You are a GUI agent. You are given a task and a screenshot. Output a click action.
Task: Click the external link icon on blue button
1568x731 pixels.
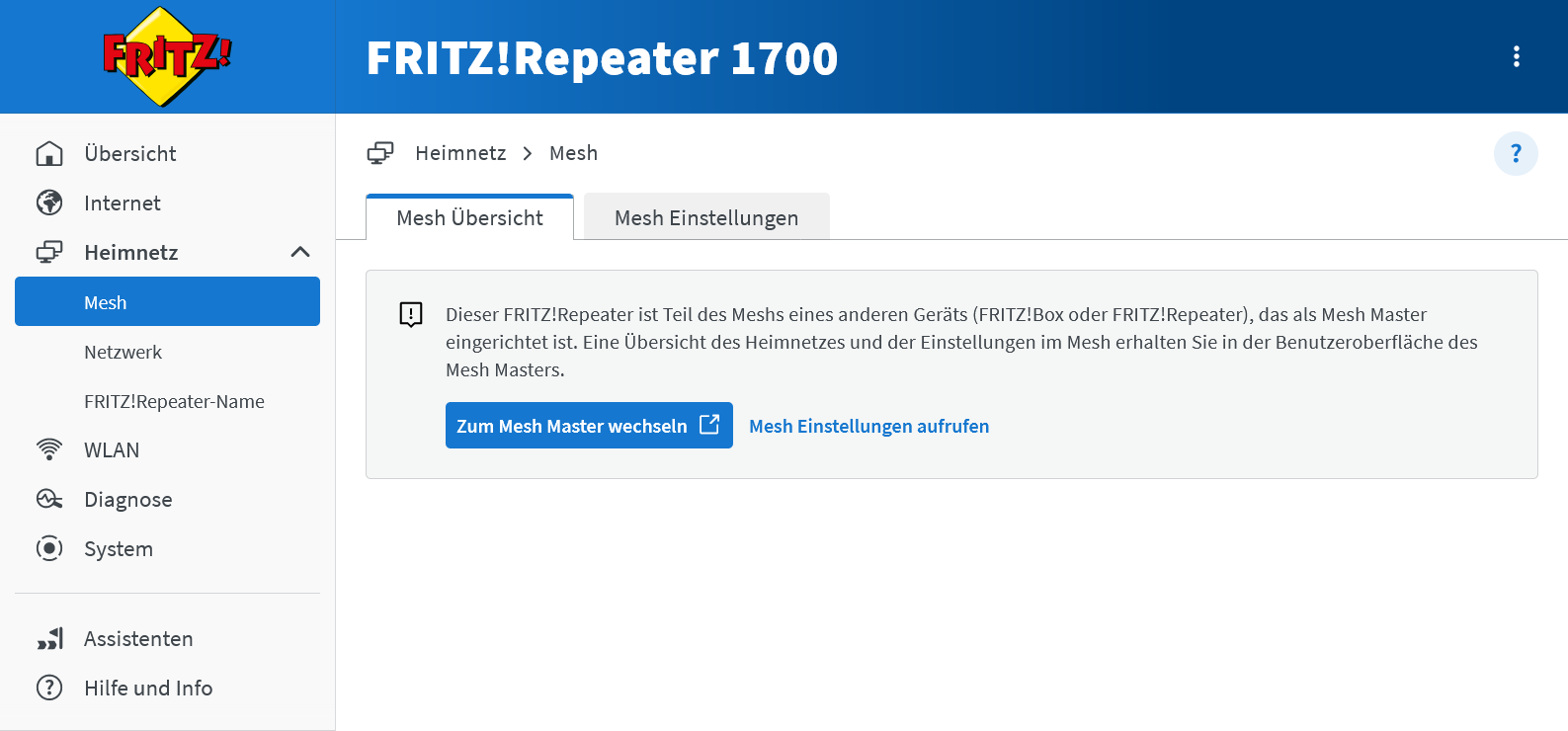click(x=709, y=424)
